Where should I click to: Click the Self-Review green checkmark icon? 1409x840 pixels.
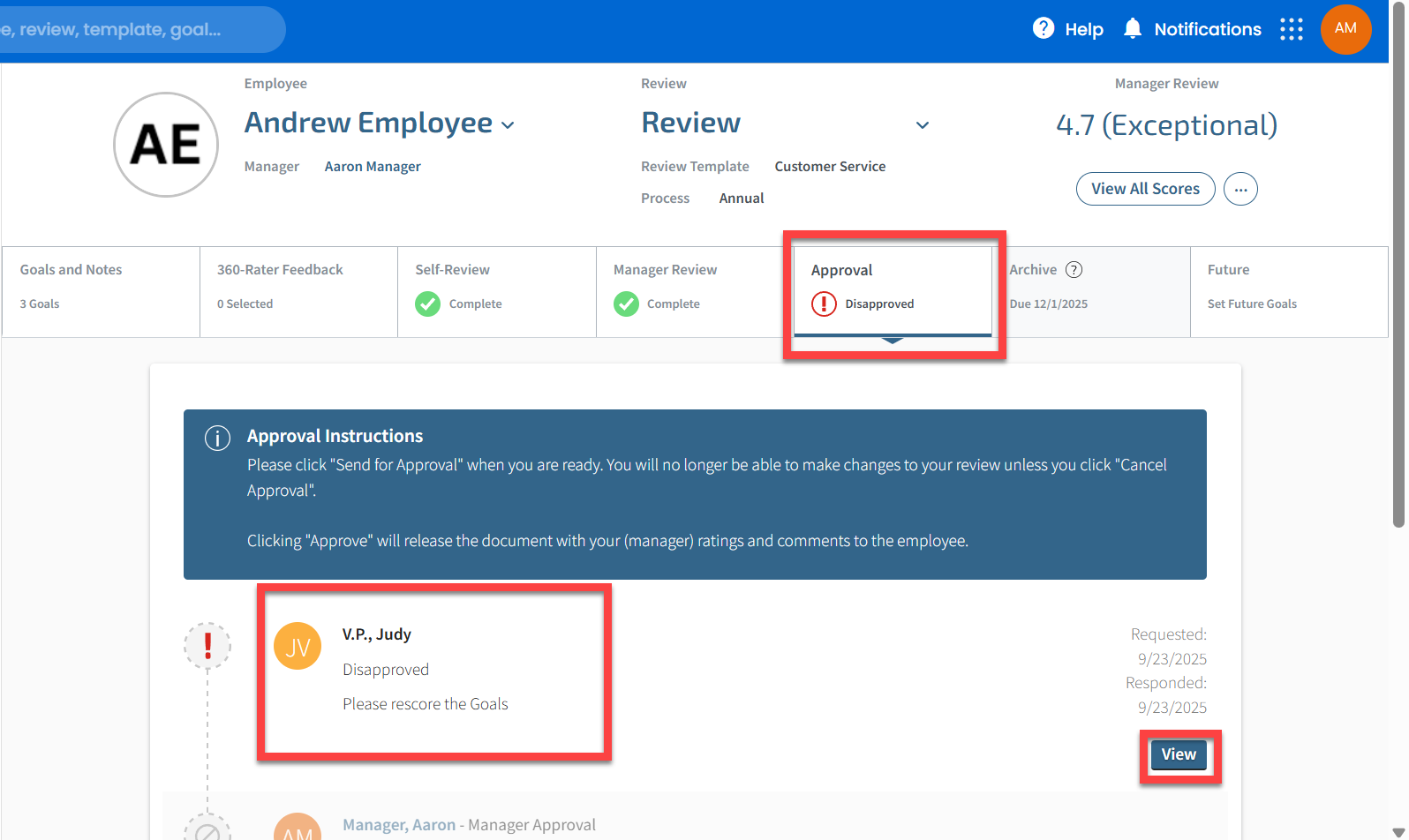point(428,304)
